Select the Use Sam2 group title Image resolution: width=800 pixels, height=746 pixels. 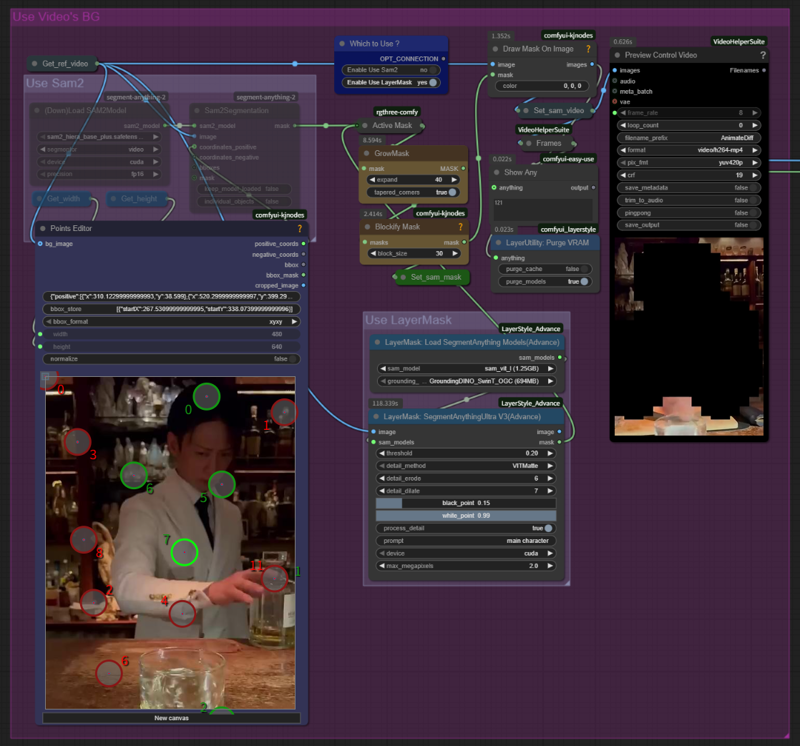(x=54, y=83)
